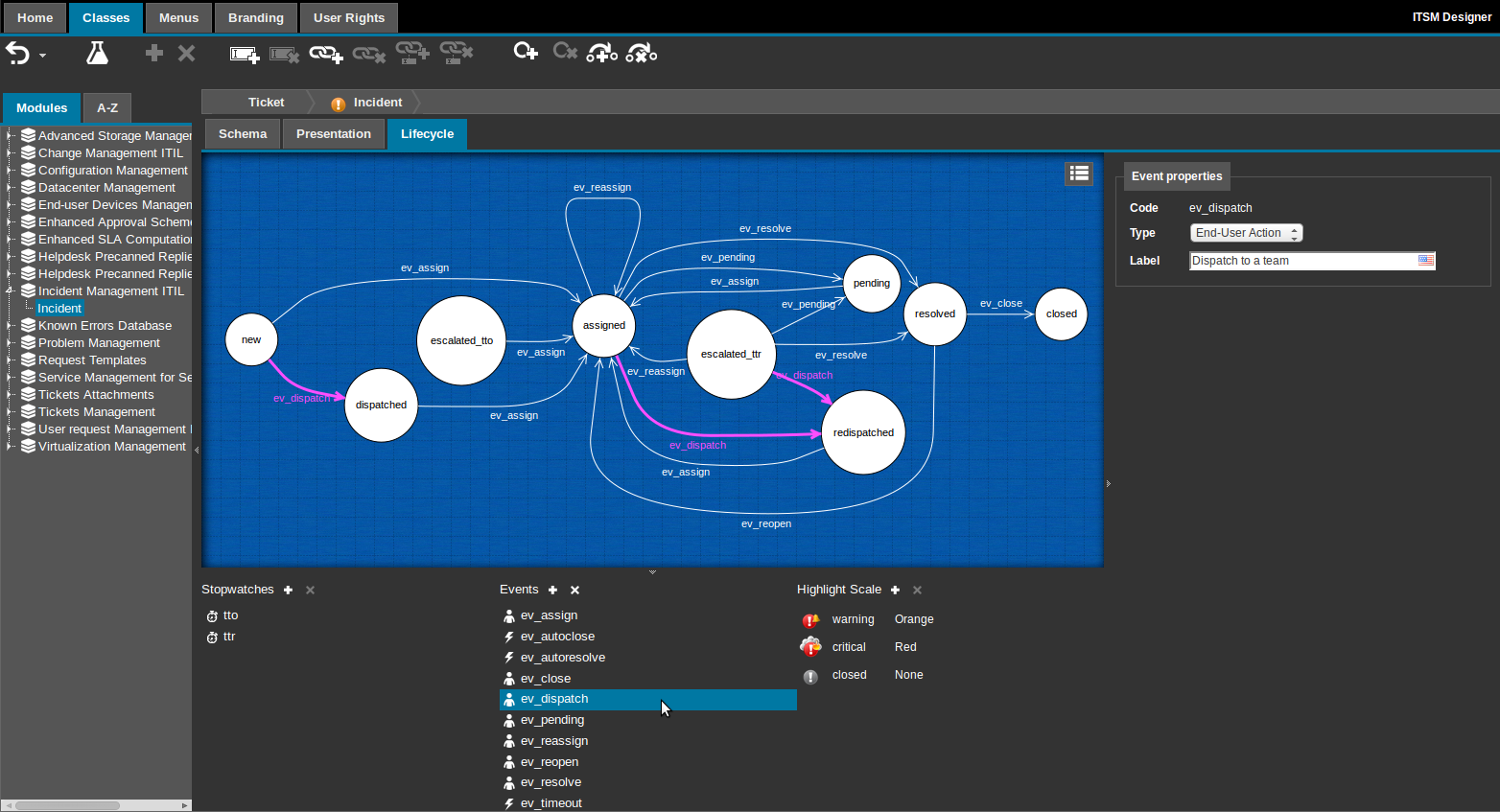Screen dimensions: 1500x812
Task: Open the Type dropdown showing End-User Action
Action: (1246, 233)
